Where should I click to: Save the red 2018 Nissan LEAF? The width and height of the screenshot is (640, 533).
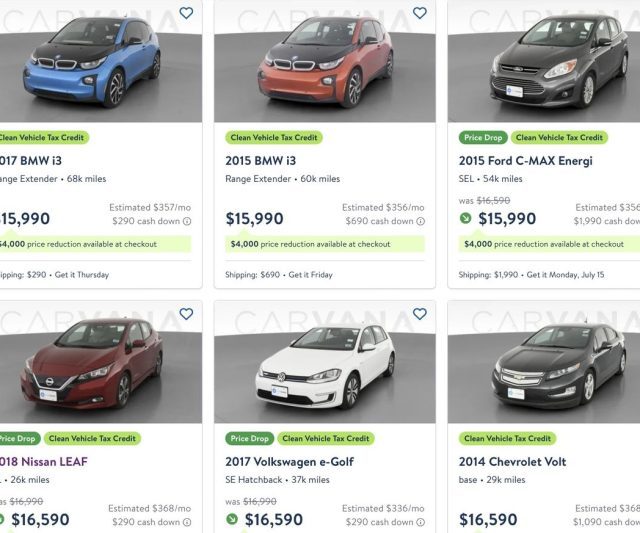click(186, 314)
